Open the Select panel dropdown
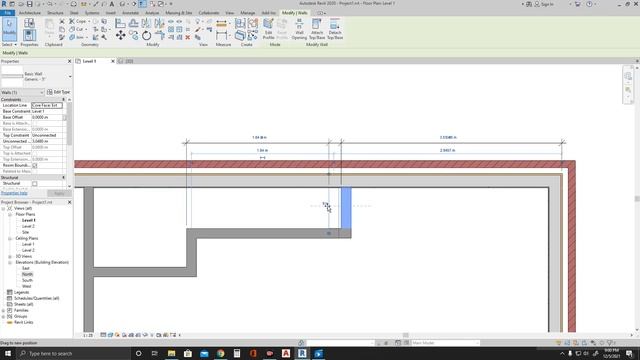The image size is (640, 360). point(9,44)
